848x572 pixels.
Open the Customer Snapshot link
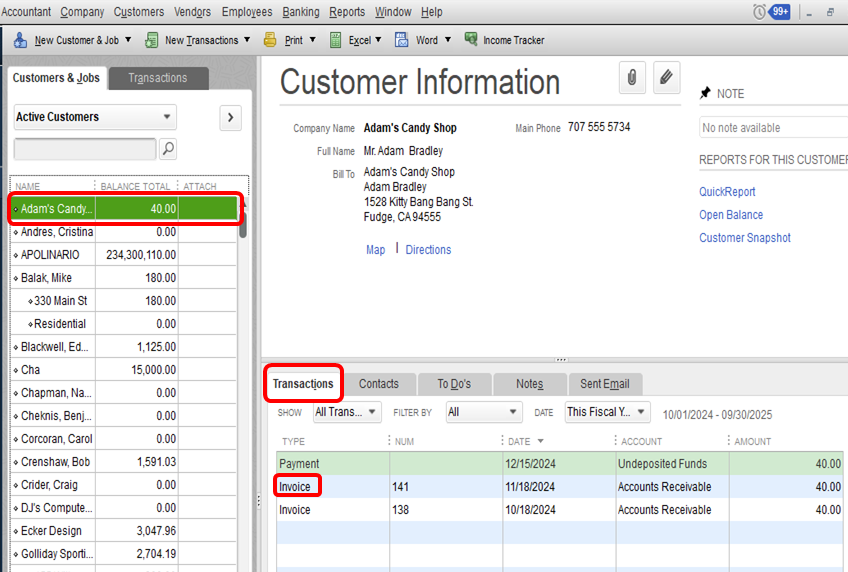click(x=744, y=238)
